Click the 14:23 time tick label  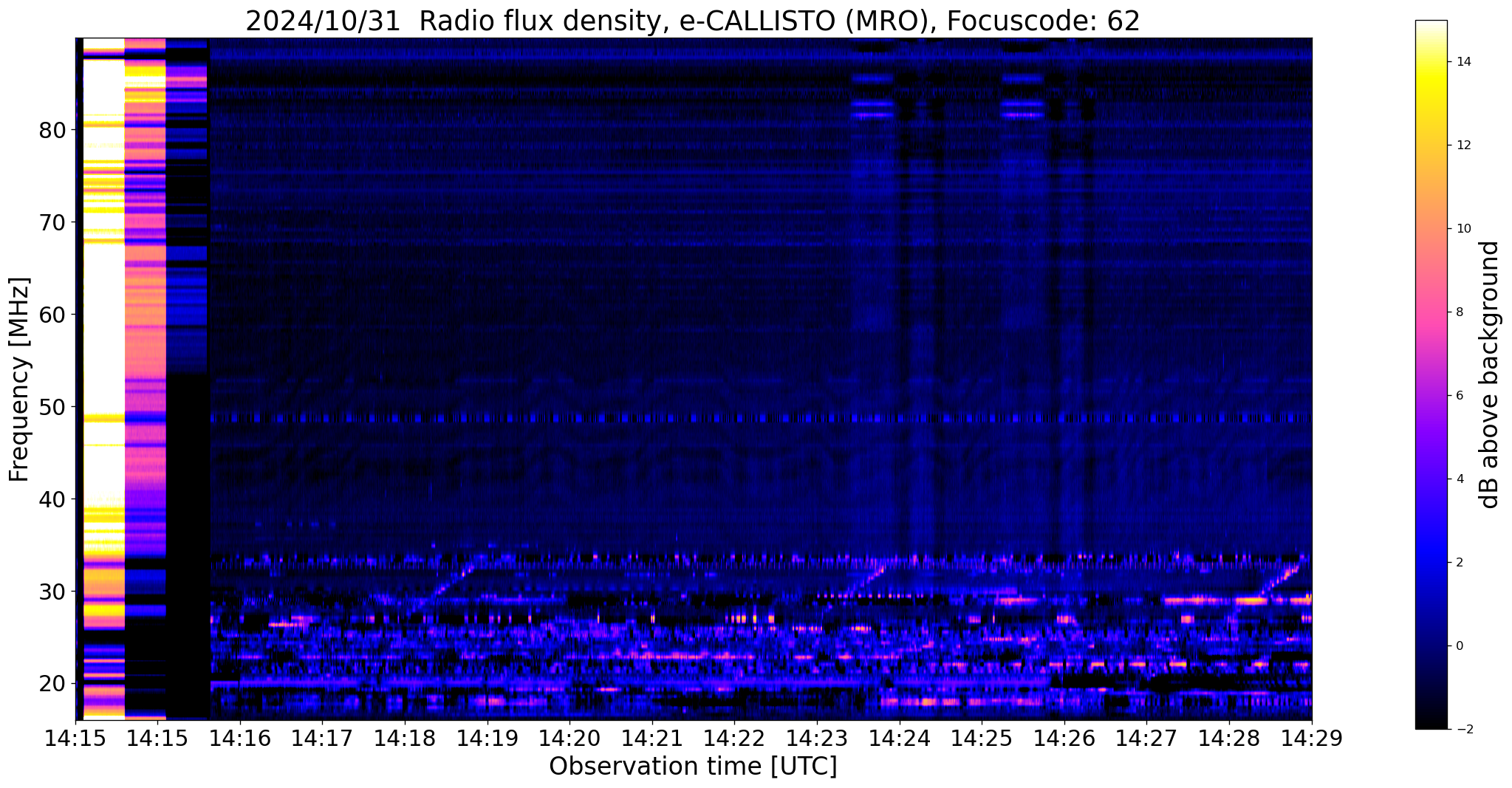[x=817, y=739]
